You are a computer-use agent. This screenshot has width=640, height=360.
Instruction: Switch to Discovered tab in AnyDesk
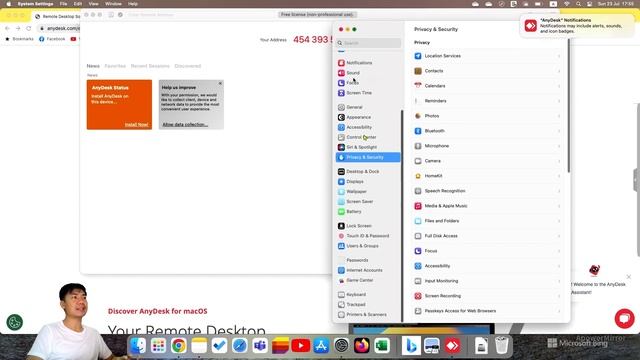(x=188, y=66)
